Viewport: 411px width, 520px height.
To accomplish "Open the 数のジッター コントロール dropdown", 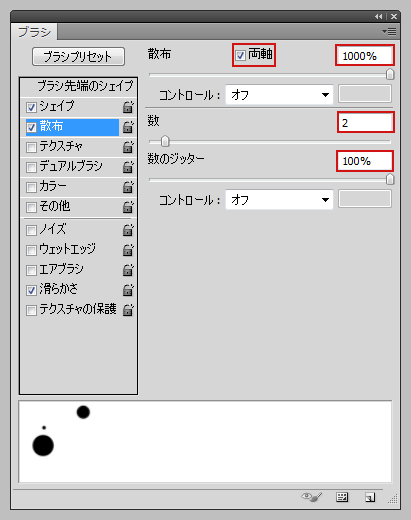I will (279, 200).
